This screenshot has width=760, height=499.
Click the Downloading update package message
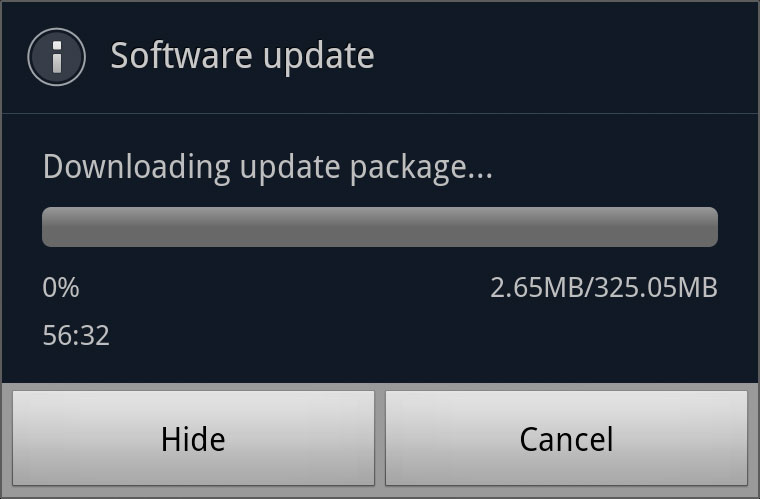coord(268,168)
